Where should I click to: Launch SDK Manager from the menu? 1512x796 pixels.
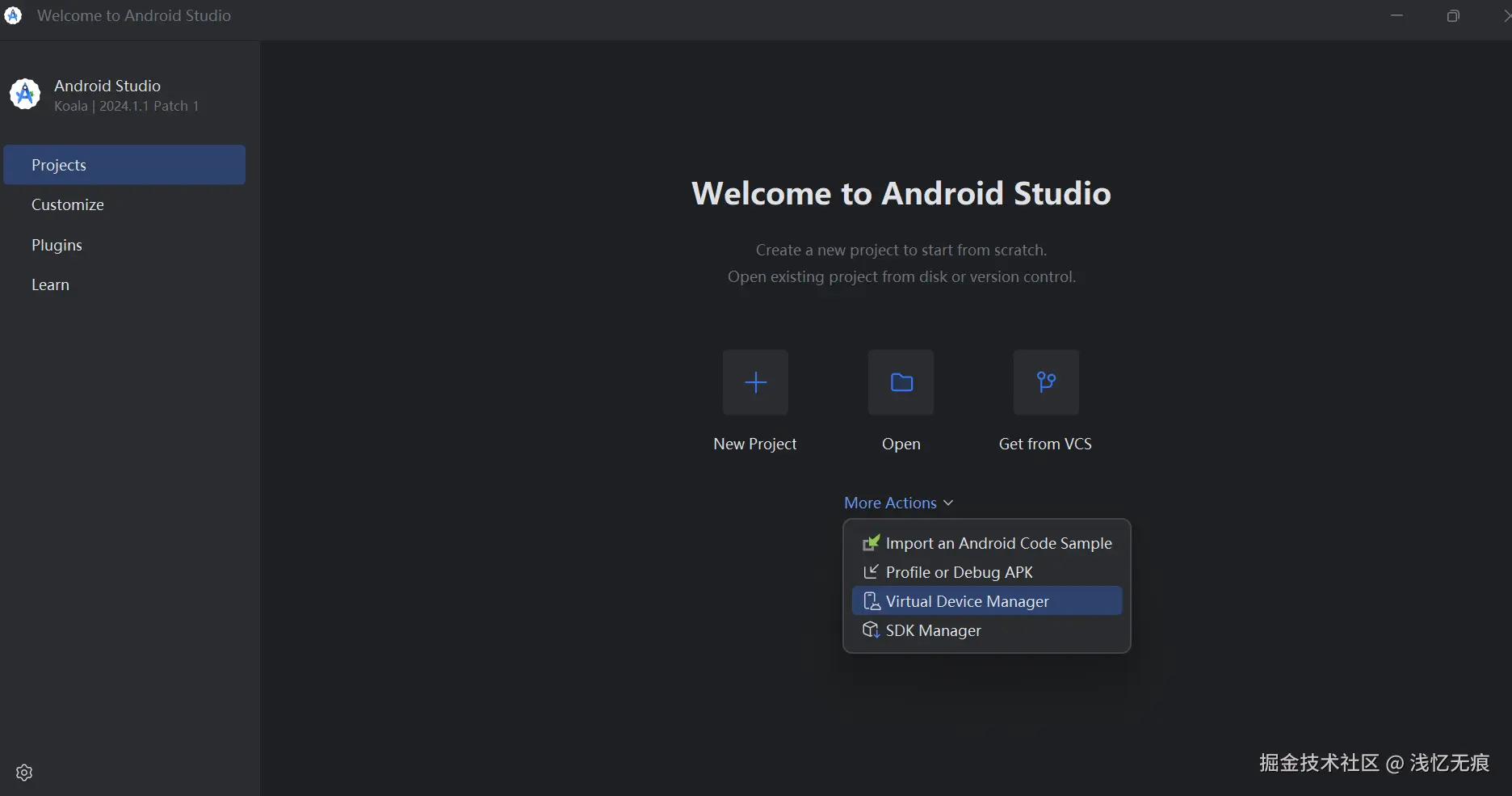pos(987,630)
